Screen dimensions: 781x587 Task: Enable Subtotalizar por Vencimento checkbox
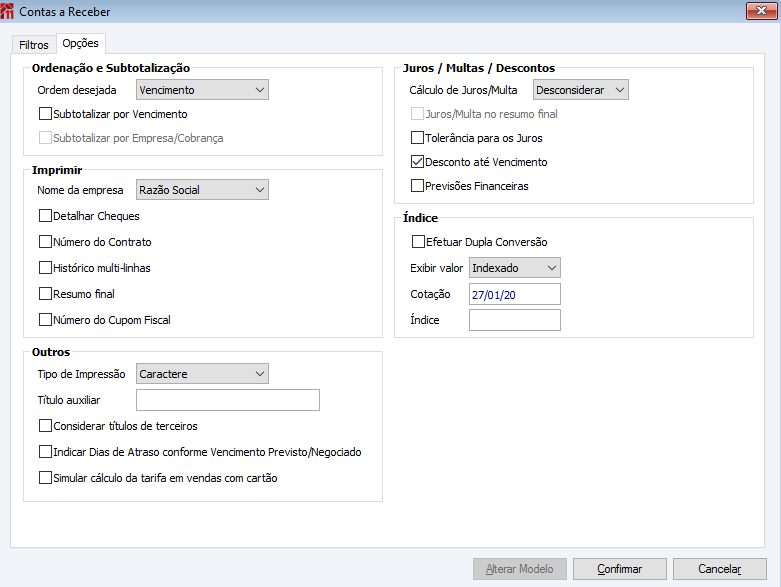(45, 114)
